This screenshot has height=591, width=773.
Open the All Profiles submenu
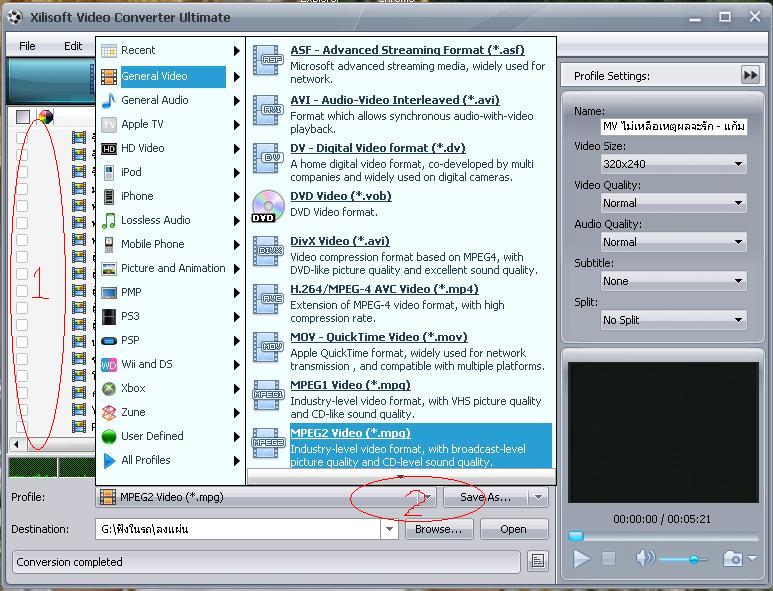click(x=170, y=460)
